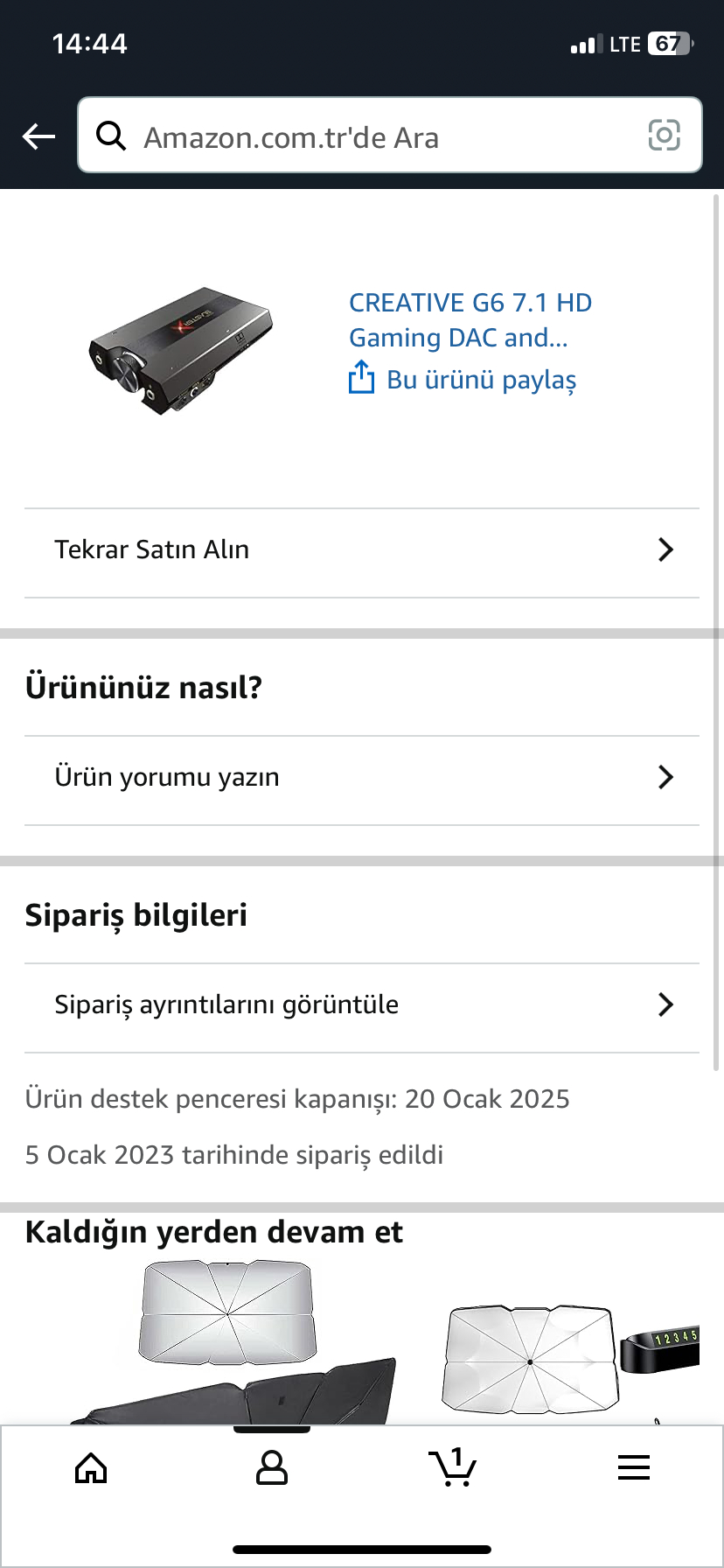
Task: Open the camera scan search icon
Action: (664, 135)
